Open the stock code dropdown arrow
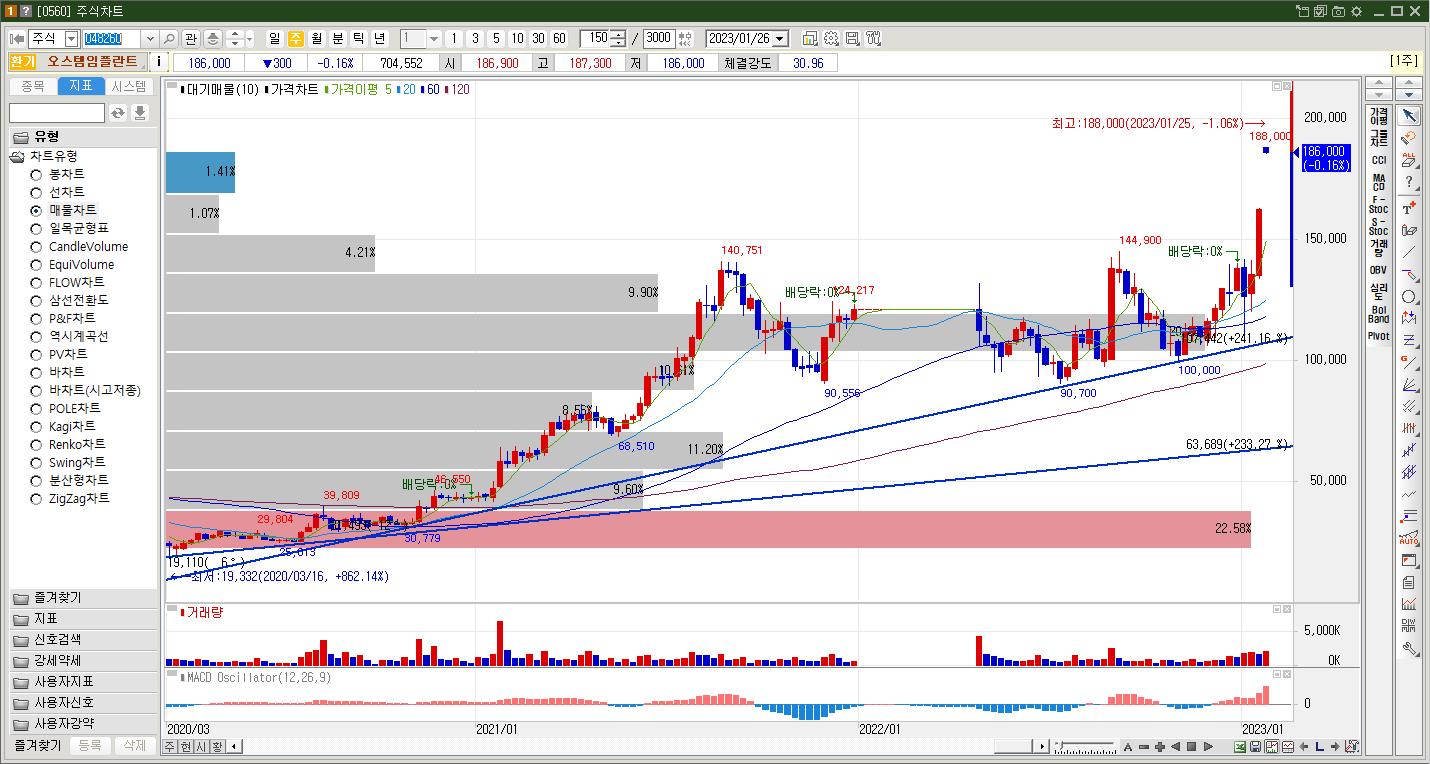This screenshot has height=764, width=1430. (150, 38)
